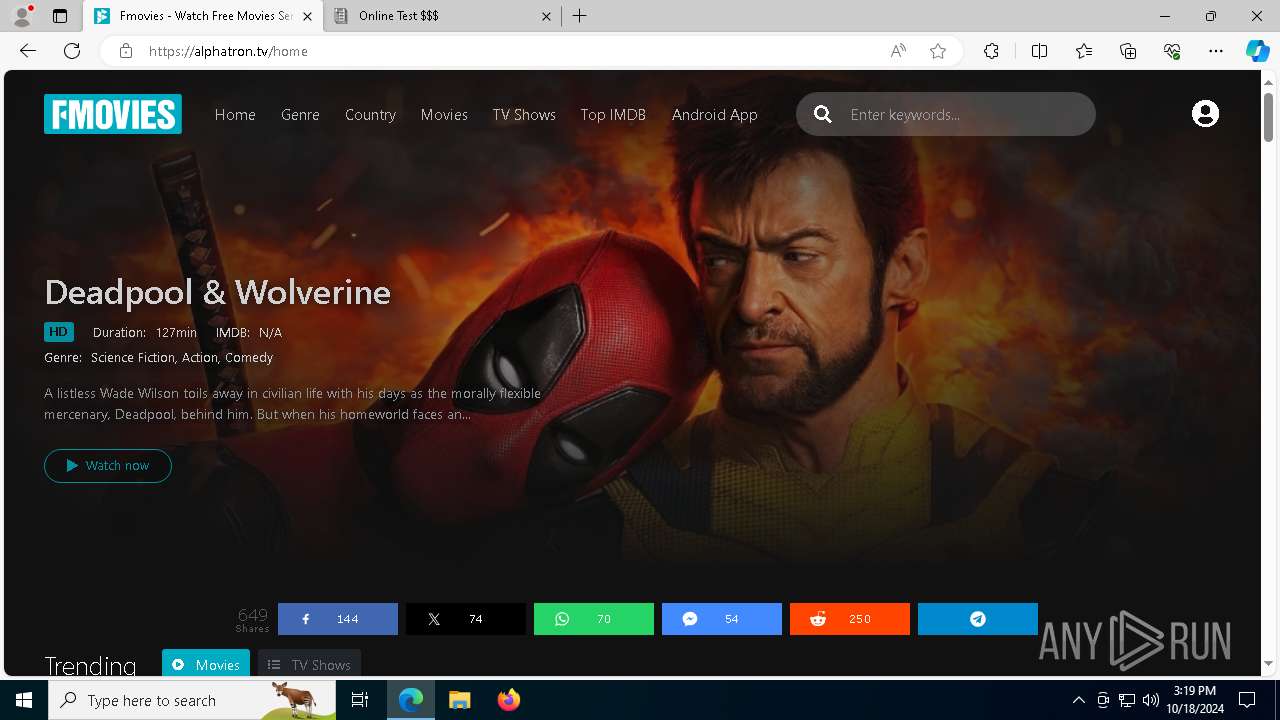The image size is (1280, 720).
Task: Share via the Telegram button
Action: [x=978, y=619]
